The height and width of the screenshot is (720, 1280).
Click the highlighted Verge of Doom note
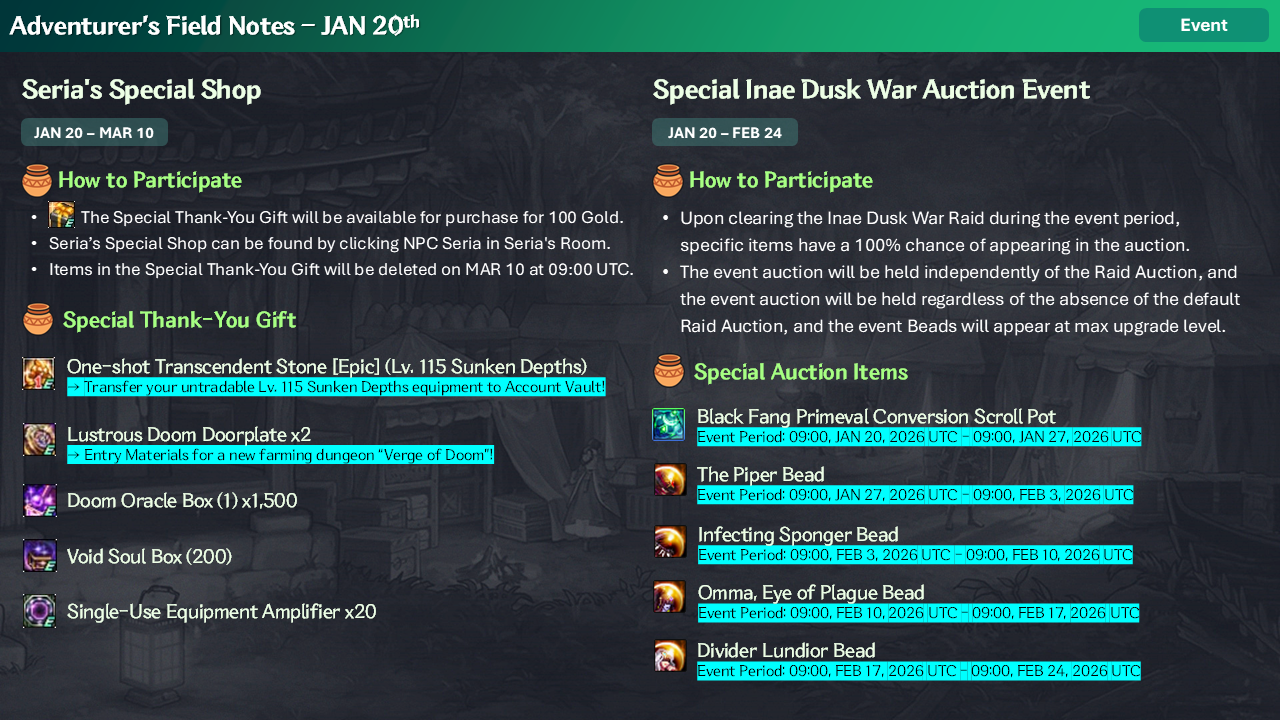pyautogui.click(x=280, y=455)
